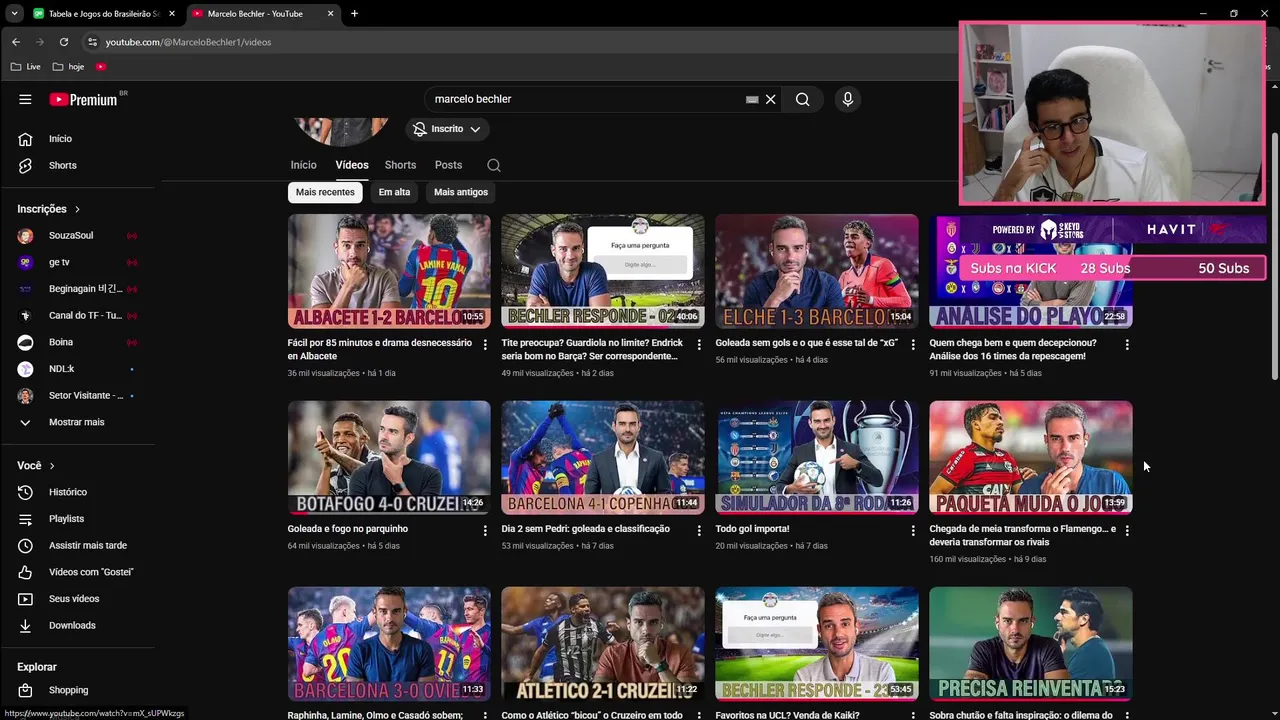1280x720 pixels.
Task: Open title Goleada e fogo no parquinho
Action: pos(347,529)
